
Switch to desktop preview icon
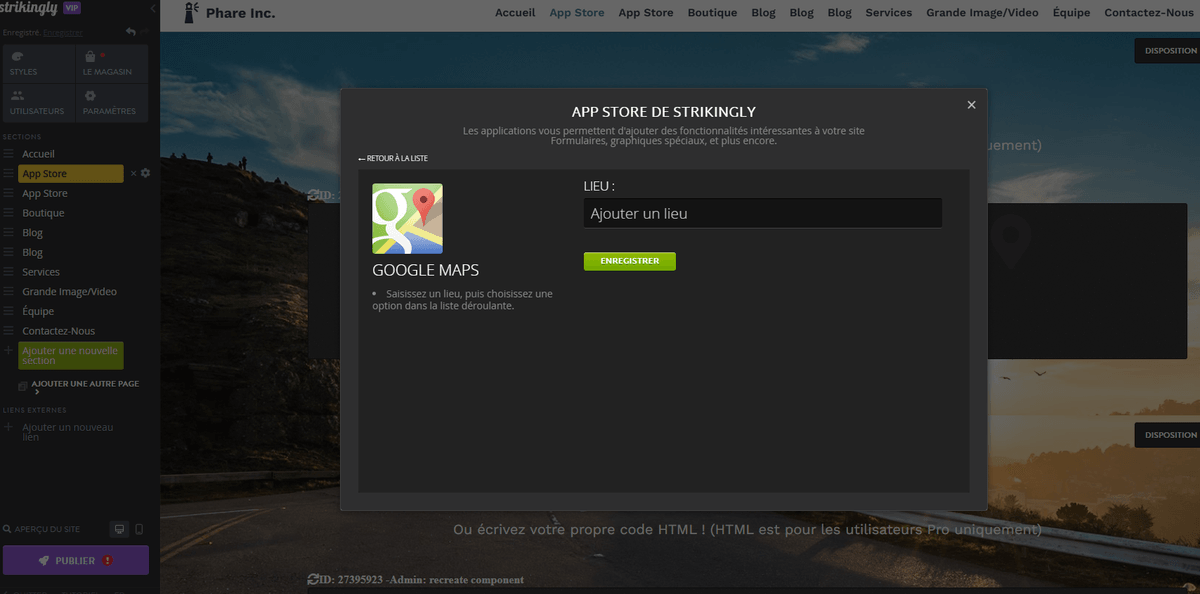119,529
